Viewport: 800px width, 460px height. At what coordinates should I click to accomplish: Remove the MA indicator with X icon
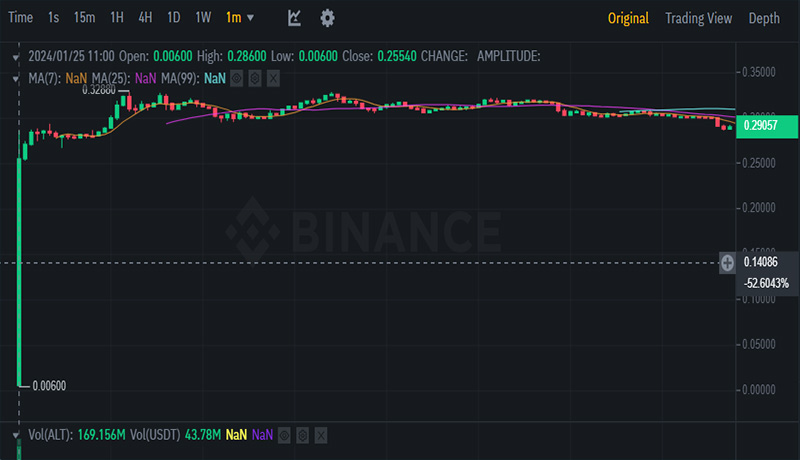(x=273, y=79)
